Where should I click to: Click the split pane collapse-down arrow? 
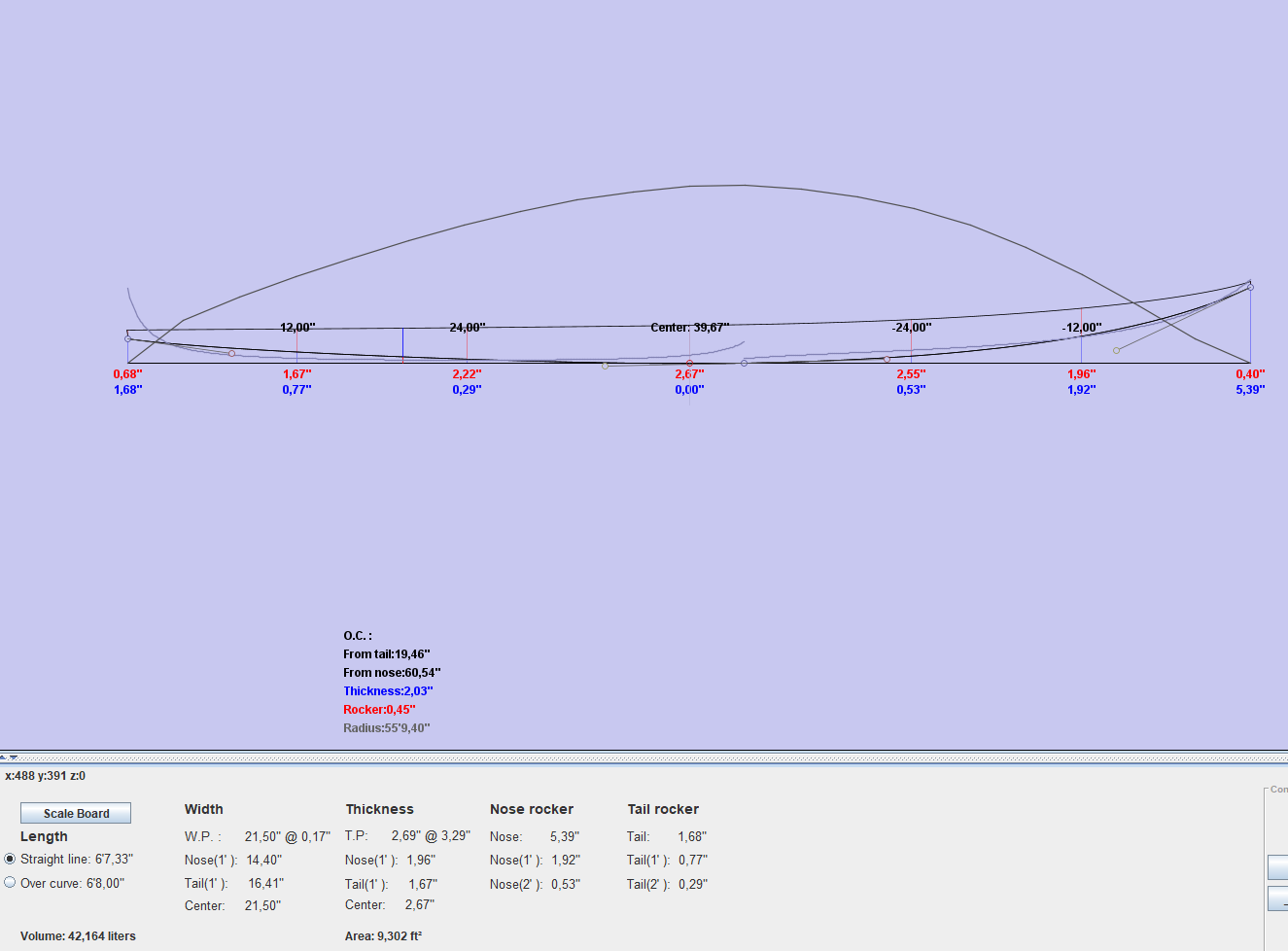click(14, 757)
